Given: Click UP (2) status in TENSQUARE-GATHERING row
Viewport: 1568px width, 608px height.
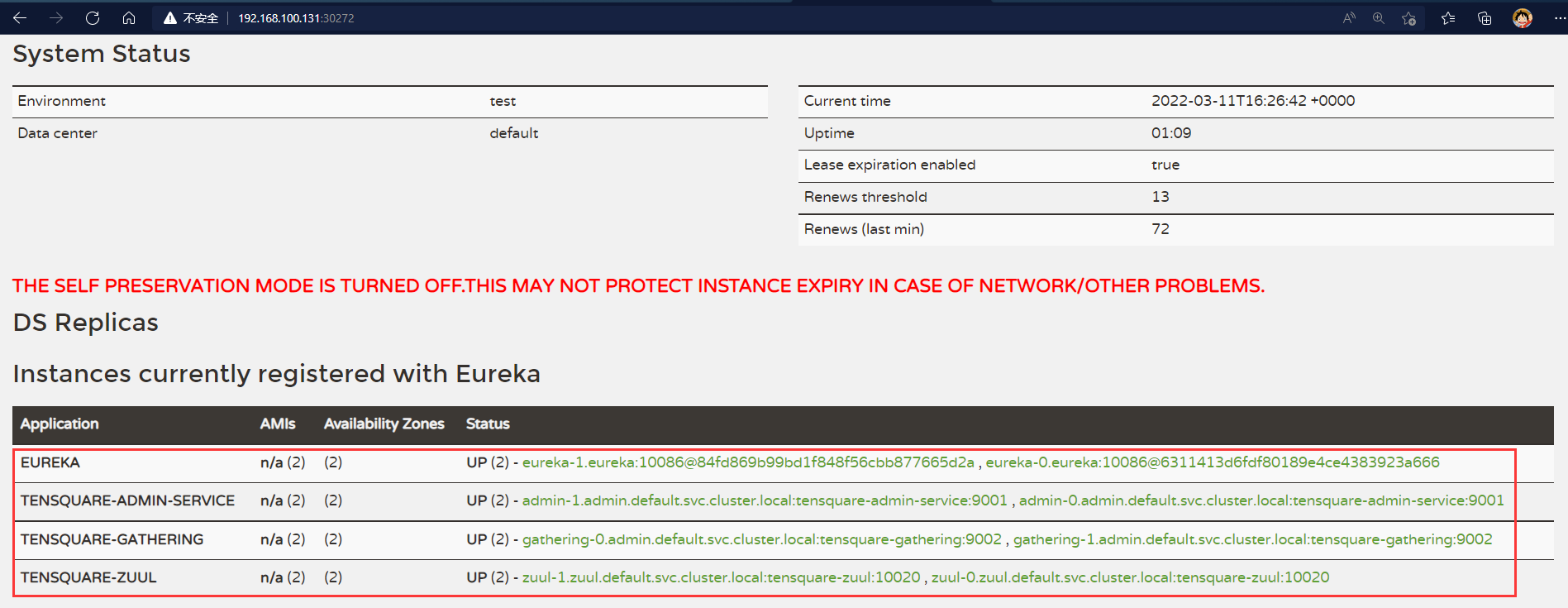Looking at the screenshot, I should pos(488,539).
